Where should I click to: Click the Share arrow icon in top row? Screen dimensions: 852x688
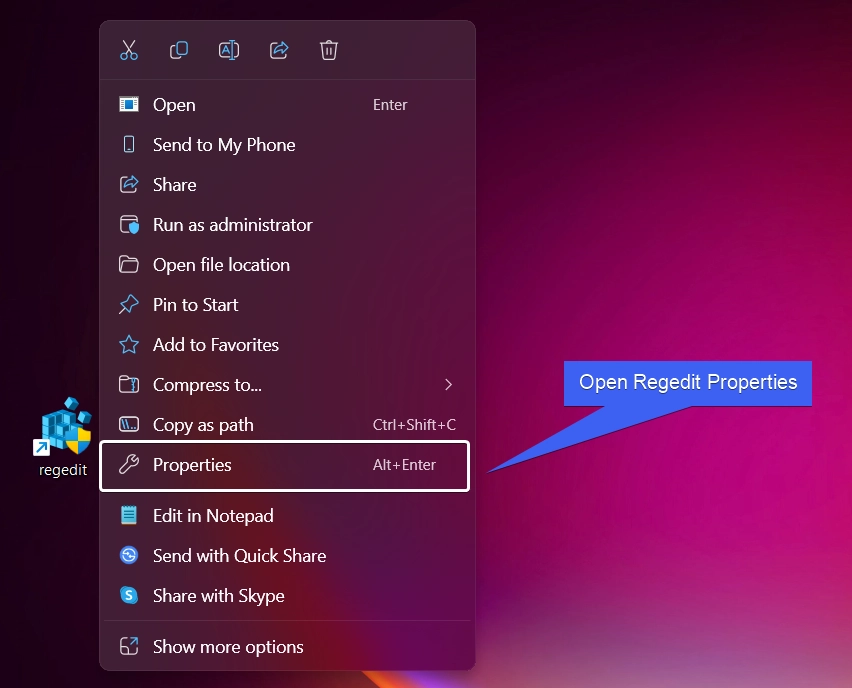279,50
